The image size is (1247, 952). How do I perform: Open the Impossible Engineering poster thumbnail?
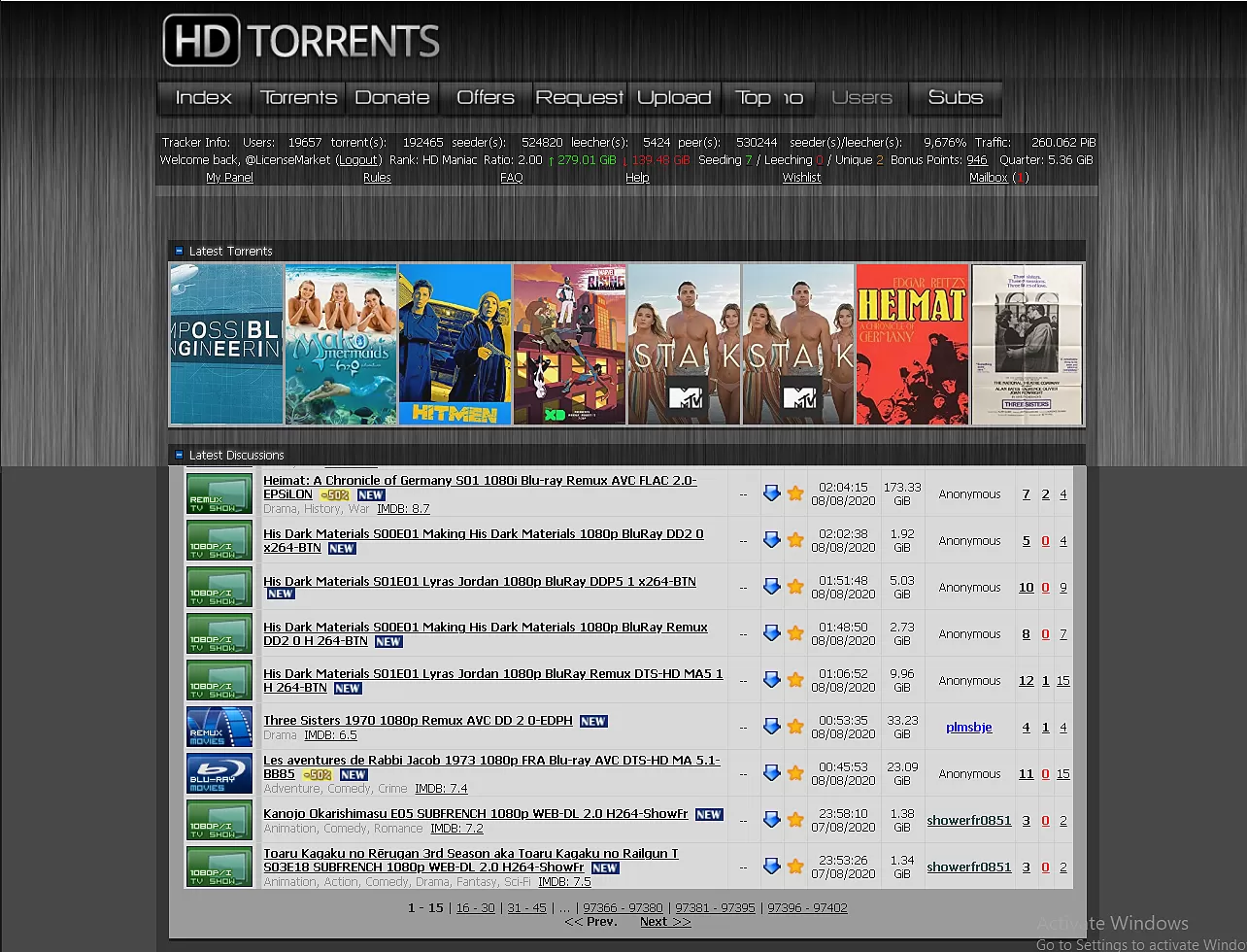click(x=226, y=344)
